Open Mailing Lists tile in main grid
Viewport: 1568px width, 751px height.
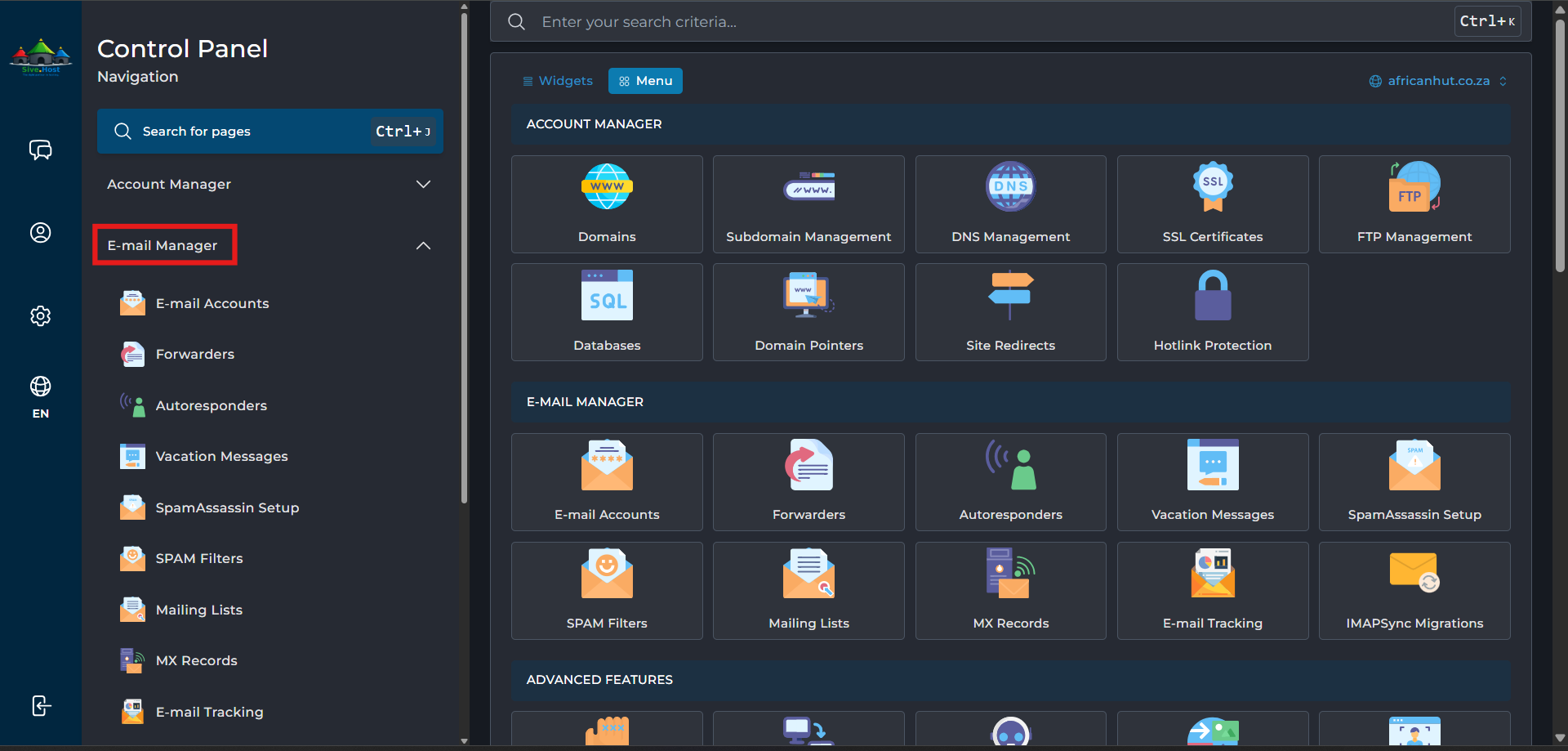[x=808, y=591]
